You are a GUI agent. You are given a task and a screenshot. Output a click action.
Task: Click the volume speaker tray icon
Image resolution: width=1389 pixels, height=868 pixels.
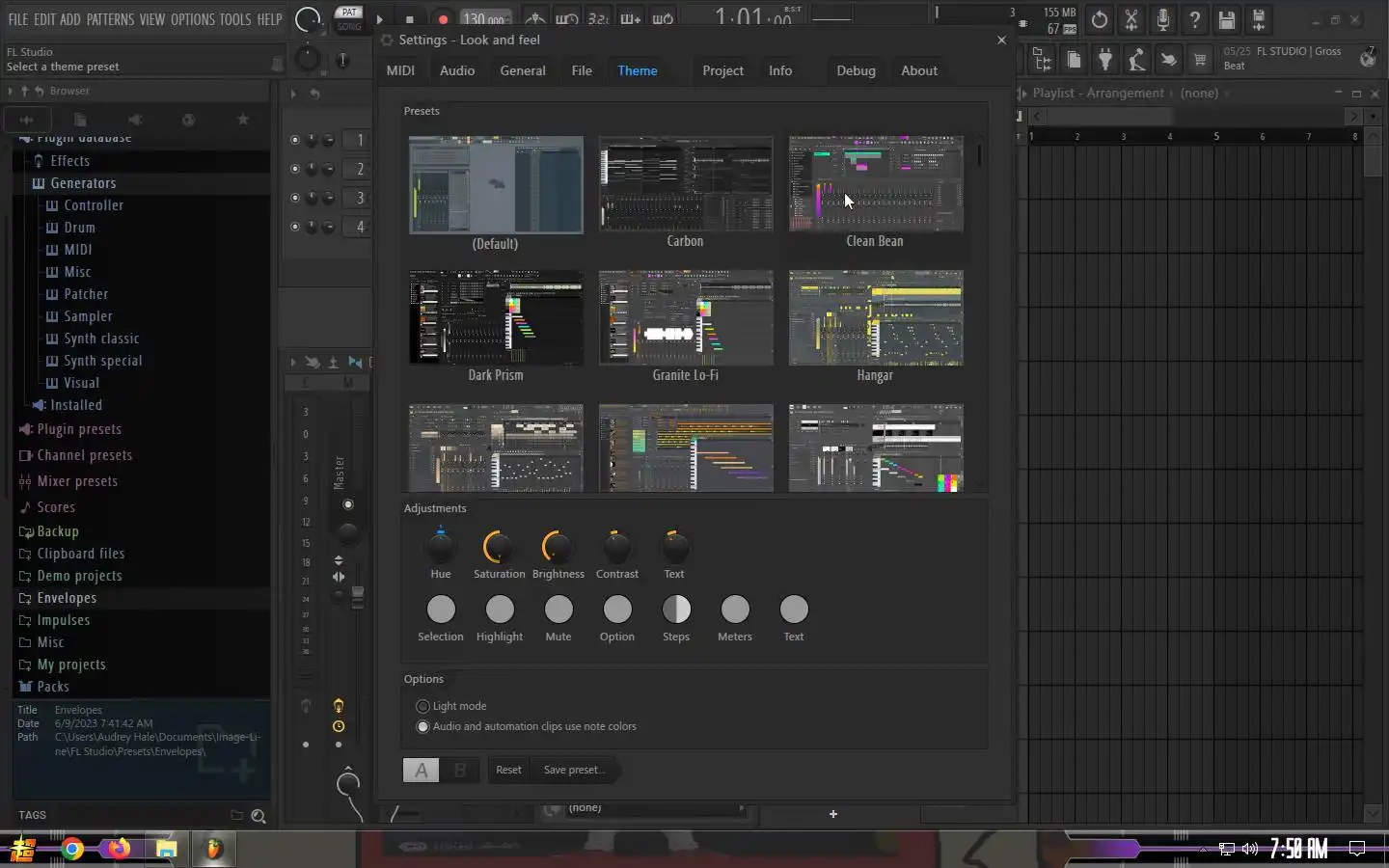coord(1250,849)
